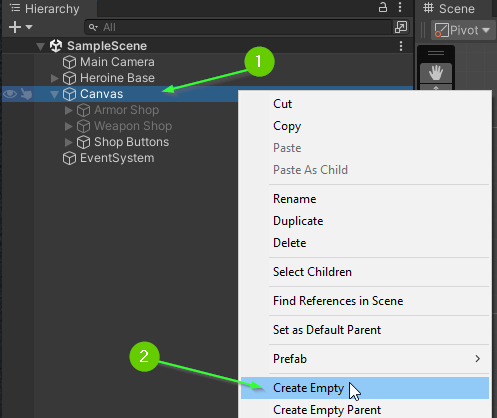497x418 pixels.
Task: Click the Hierarchy list icon on the tab
Action: point(15,8)
